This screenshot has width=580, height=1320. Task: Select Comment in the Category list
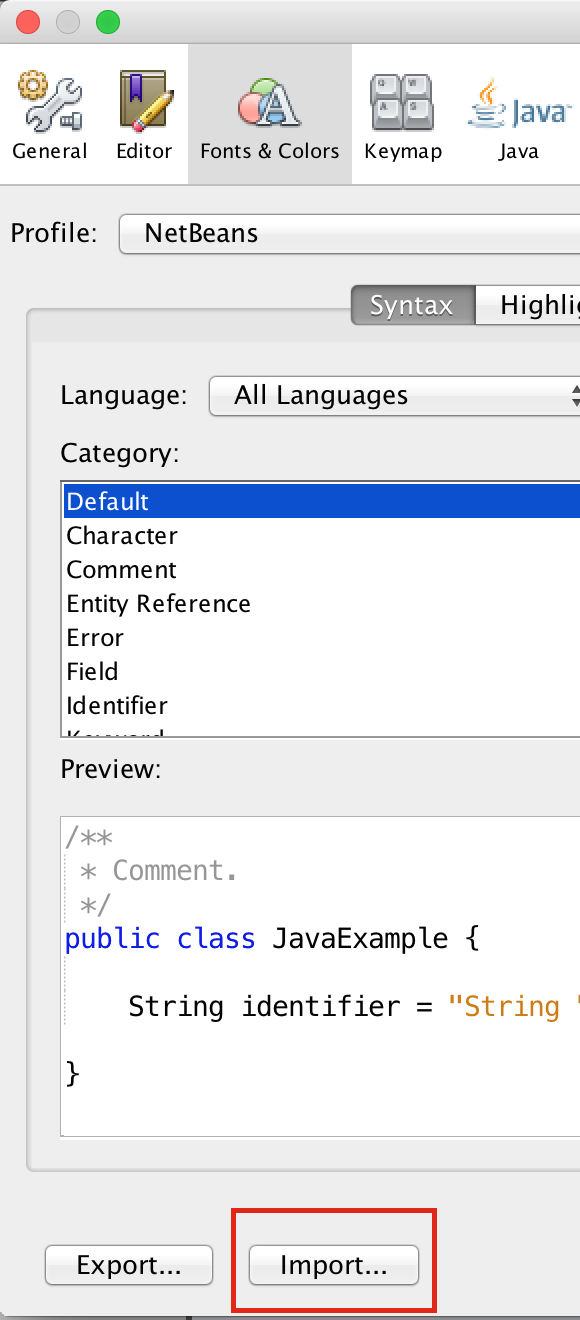click(322, 569)
